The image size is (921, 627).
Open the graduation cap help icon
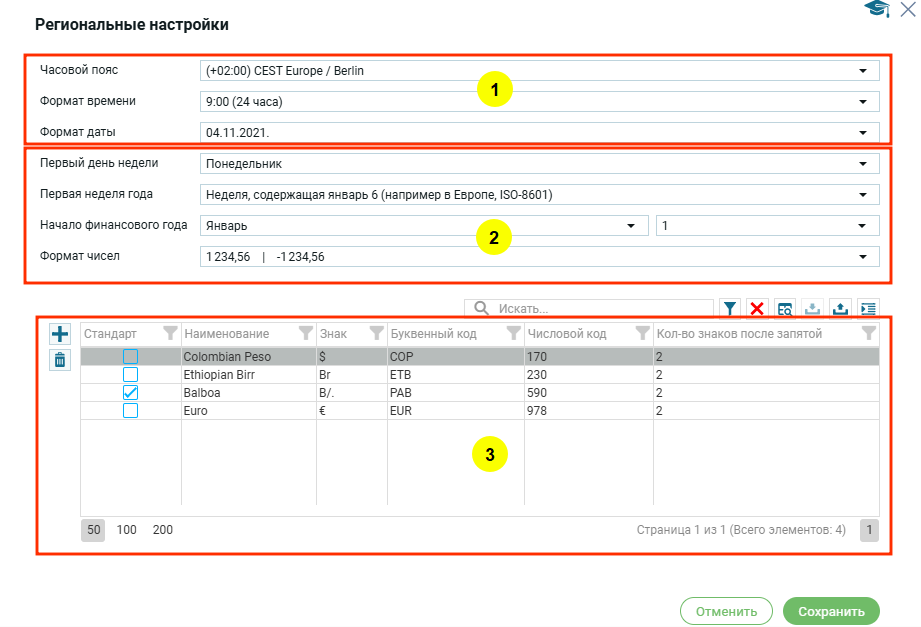pos(878,9)
